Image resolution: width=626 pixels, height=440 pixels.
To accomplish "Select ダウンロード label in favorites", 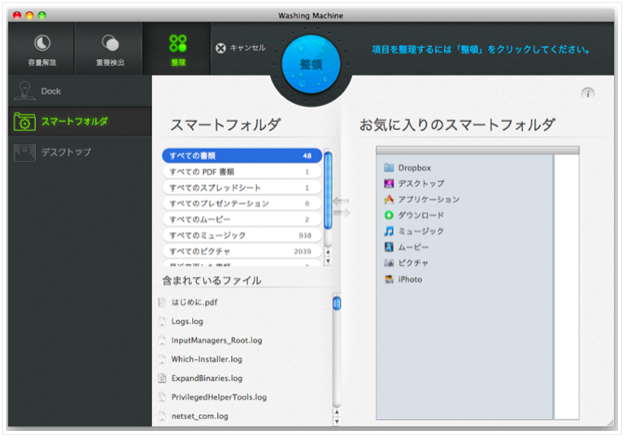I will pyautogui.click(x=421, y=216).
